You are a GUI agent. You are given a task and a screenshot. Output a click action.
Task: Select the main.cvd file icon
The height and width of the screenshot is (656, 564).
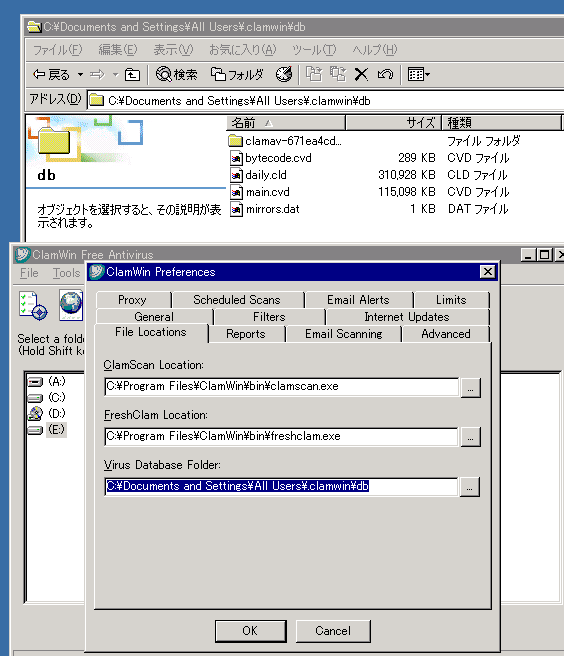point(236,192)
